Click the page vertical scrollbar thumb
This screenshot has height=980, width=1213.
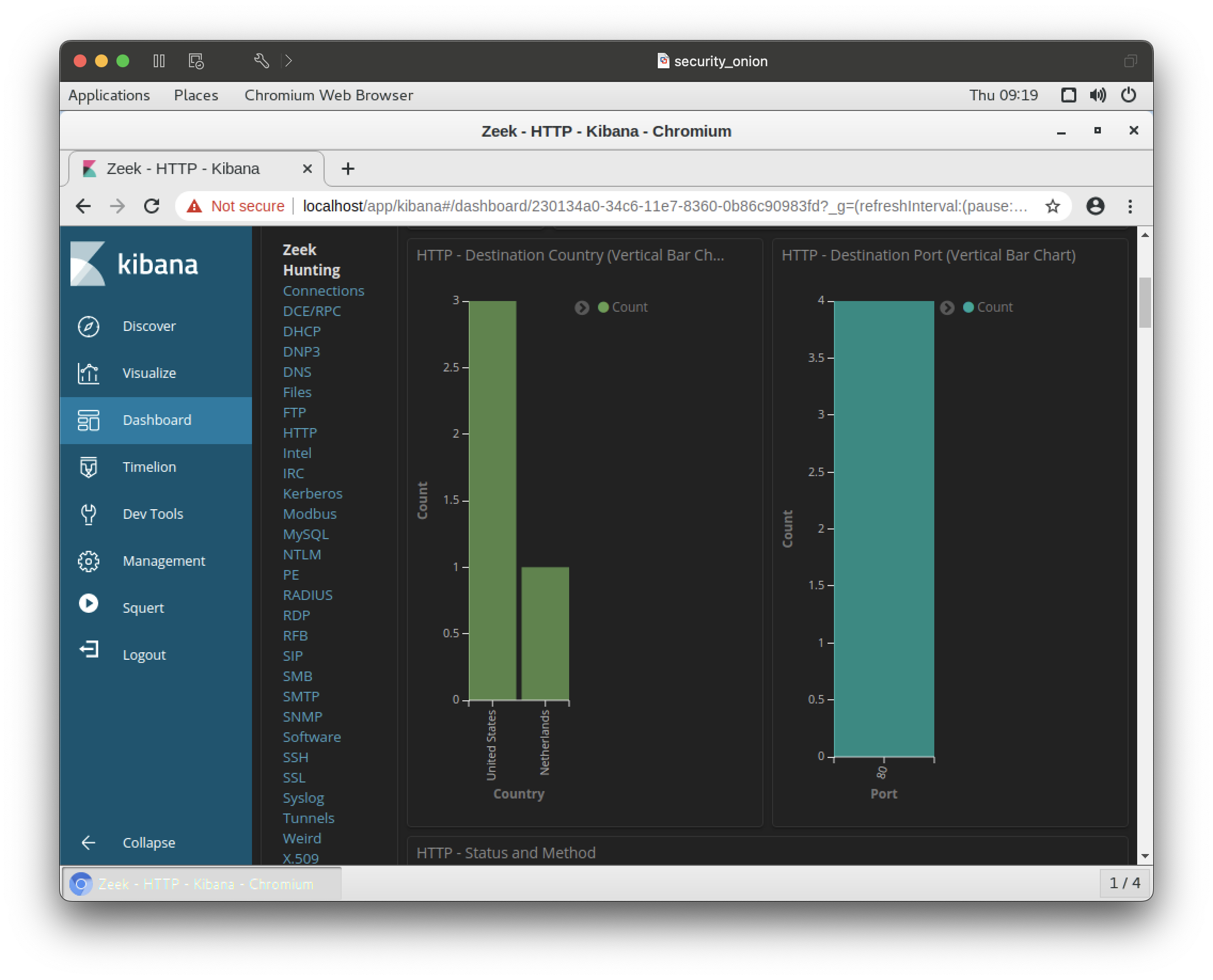(1144, 302)
